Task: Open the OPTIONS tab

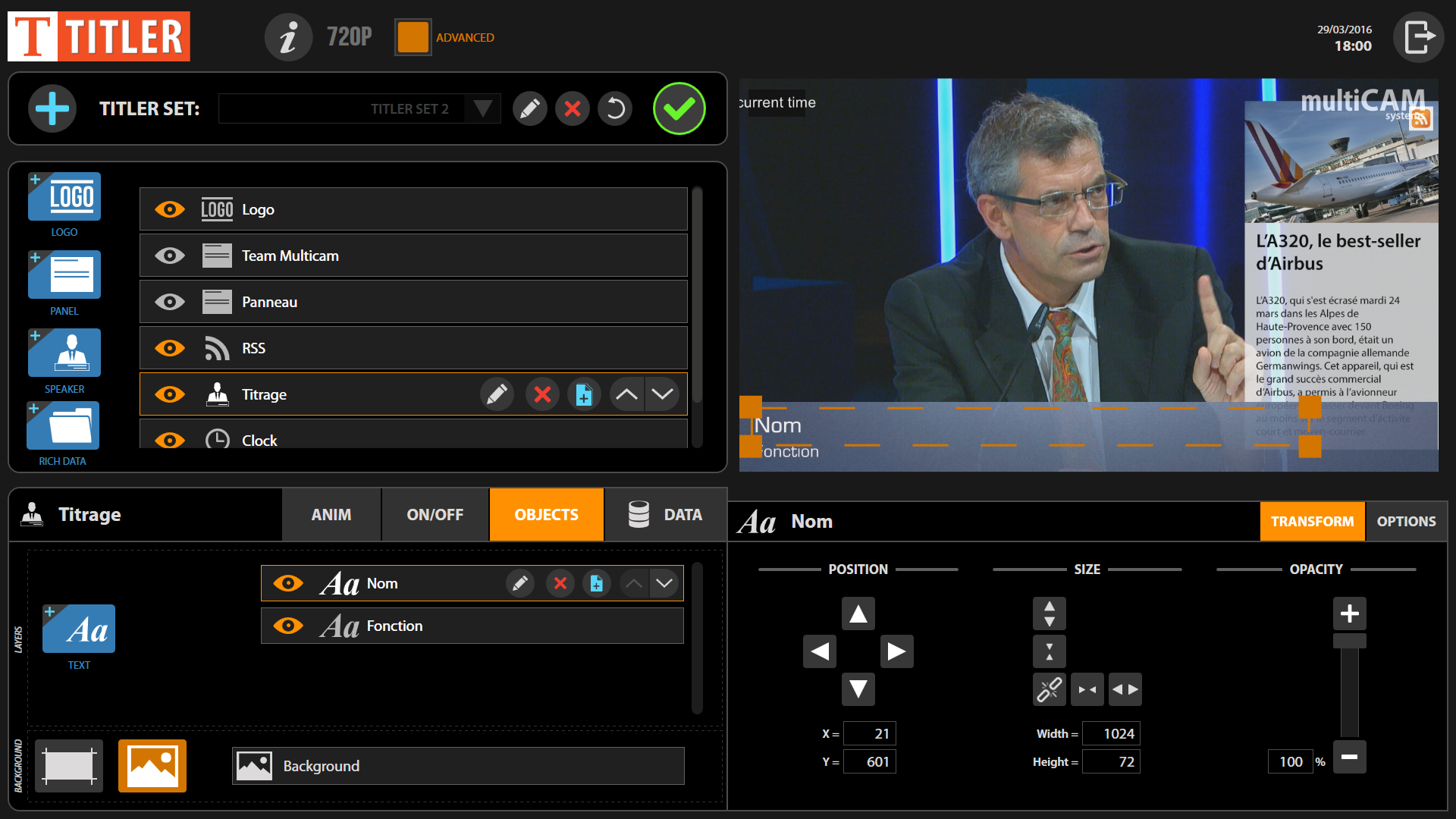Action: 1406,522
